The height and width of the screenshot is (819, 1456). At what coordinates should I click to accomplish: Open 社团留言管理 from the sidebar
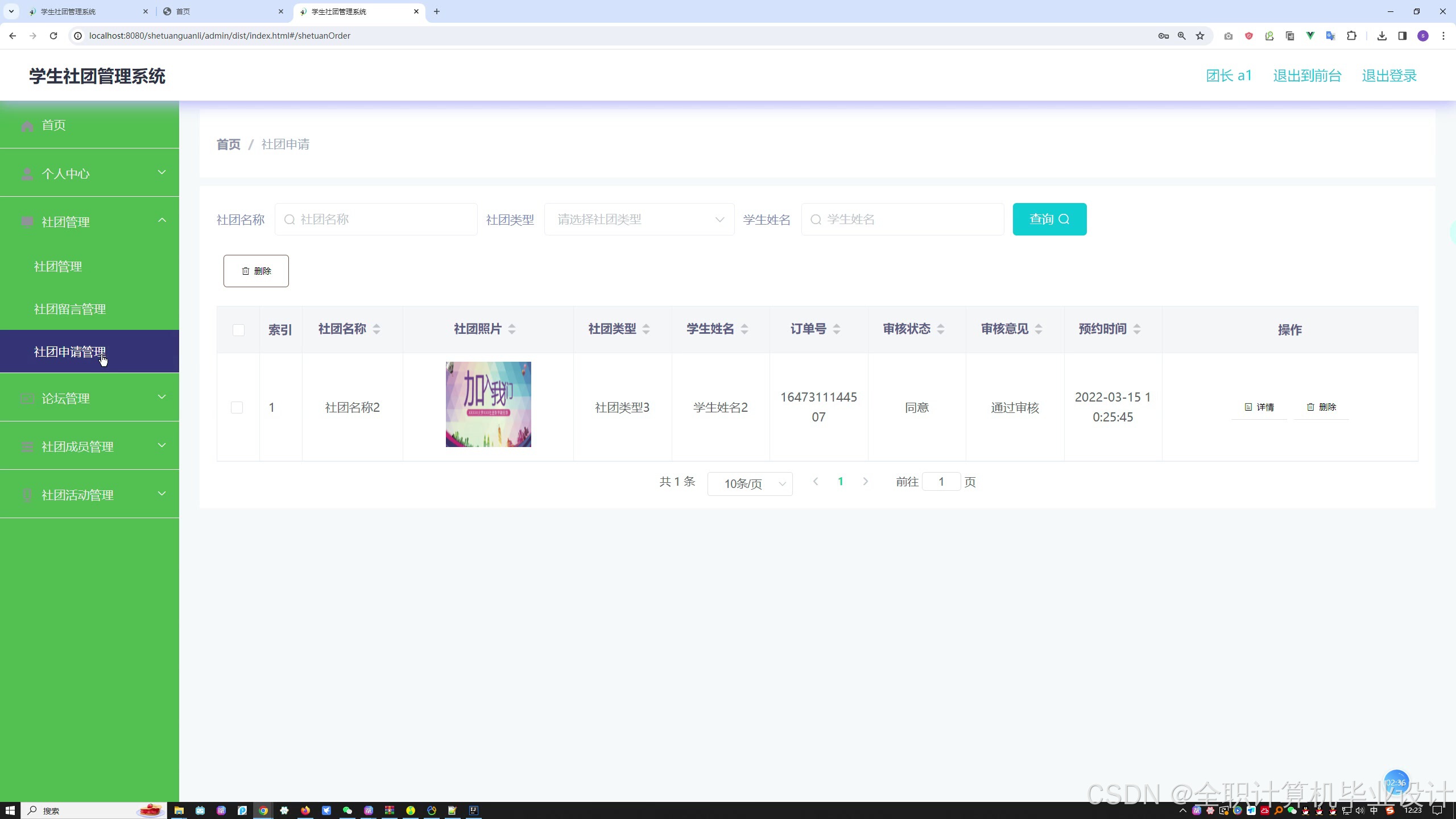[70, 309]
